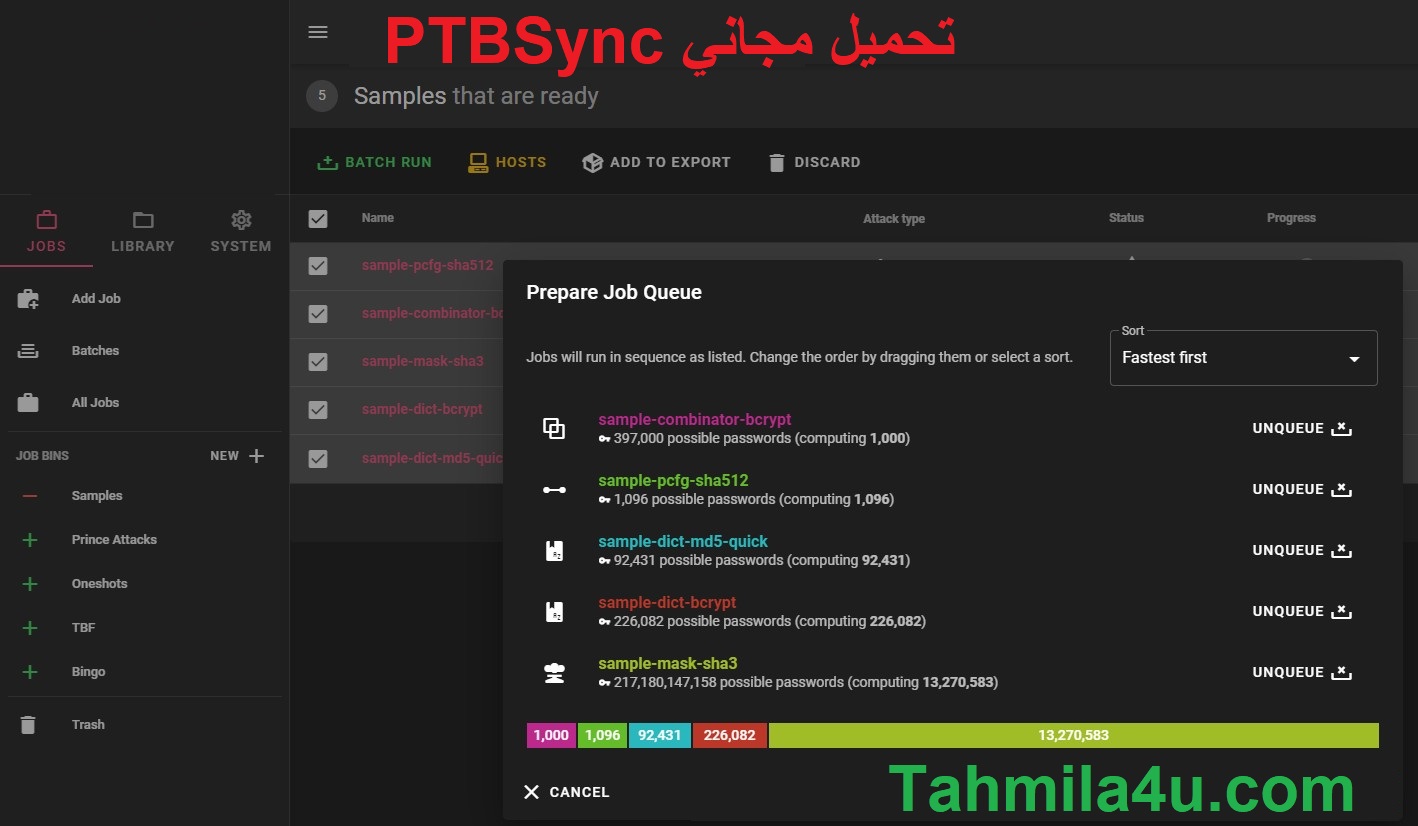Open sample-dict-md5-quick link in queue

point(683,541)
